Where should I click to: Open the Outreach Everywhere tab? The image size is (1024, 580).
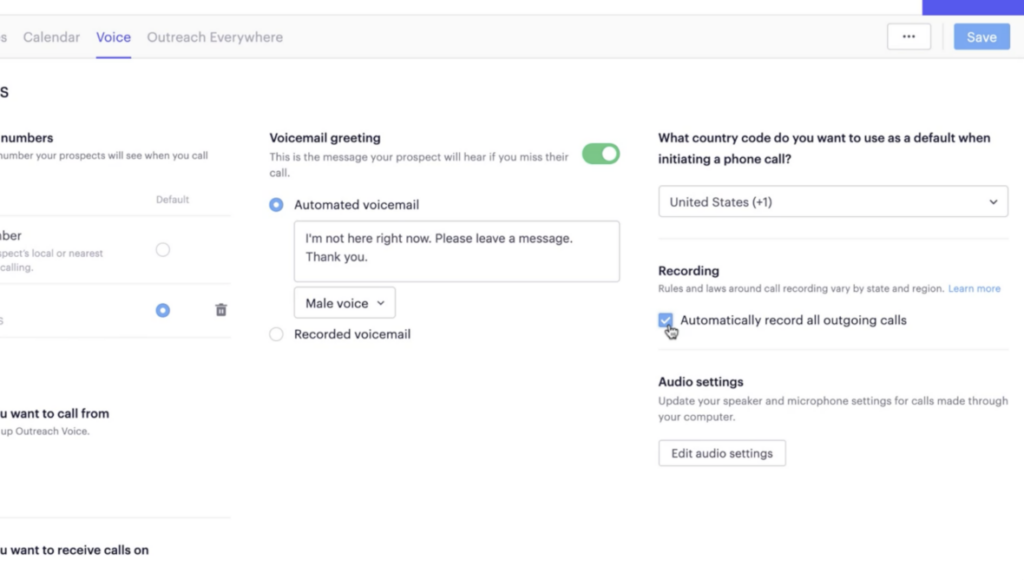pyautogui.click(x=215, y=37)
